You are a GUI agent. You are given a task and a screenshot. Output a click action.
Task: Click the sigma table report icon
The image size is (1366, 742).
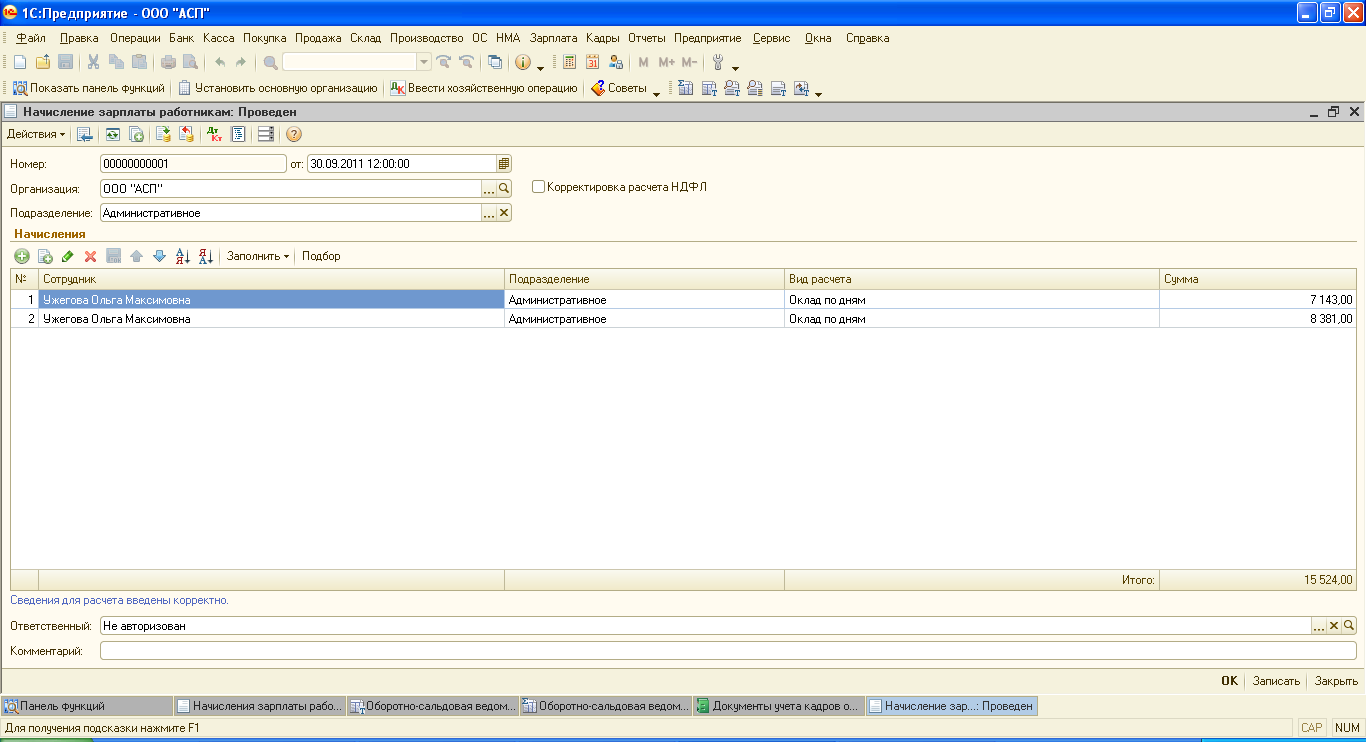coord(686,88)
